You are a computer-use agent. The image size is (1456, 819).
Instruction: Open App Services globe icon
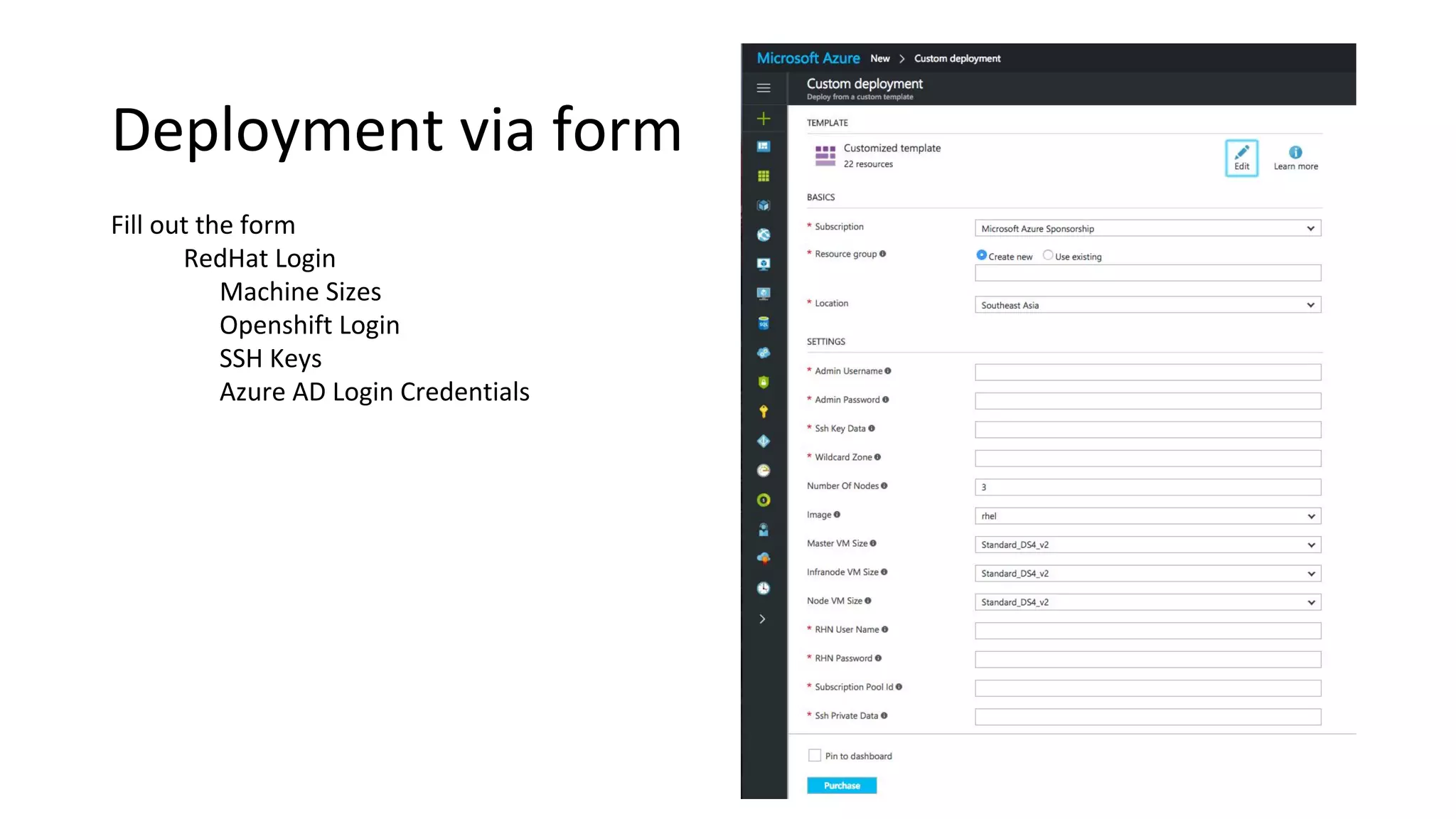click(x=764, y=235)
